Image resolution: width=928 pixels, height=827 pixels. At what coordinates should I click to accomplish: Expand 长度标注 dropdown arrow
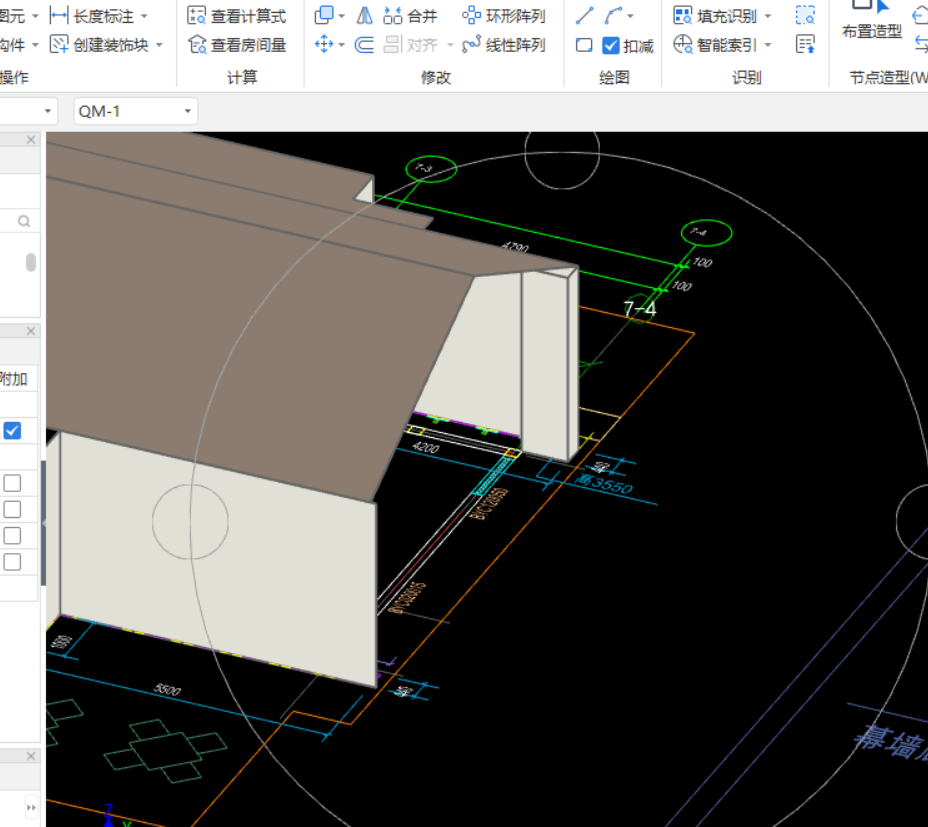pyautogui.click(x=144, y=17)
